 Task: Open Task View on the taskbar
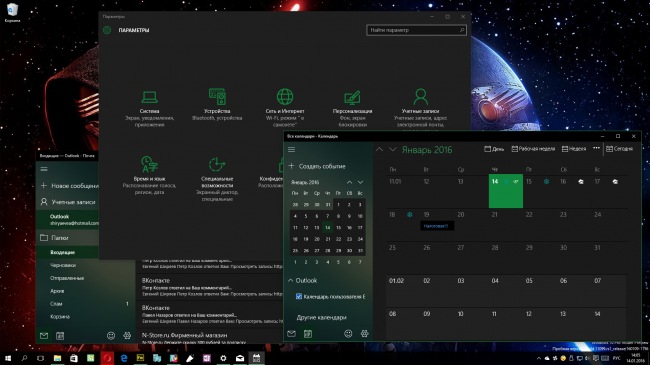click(41, 358)
